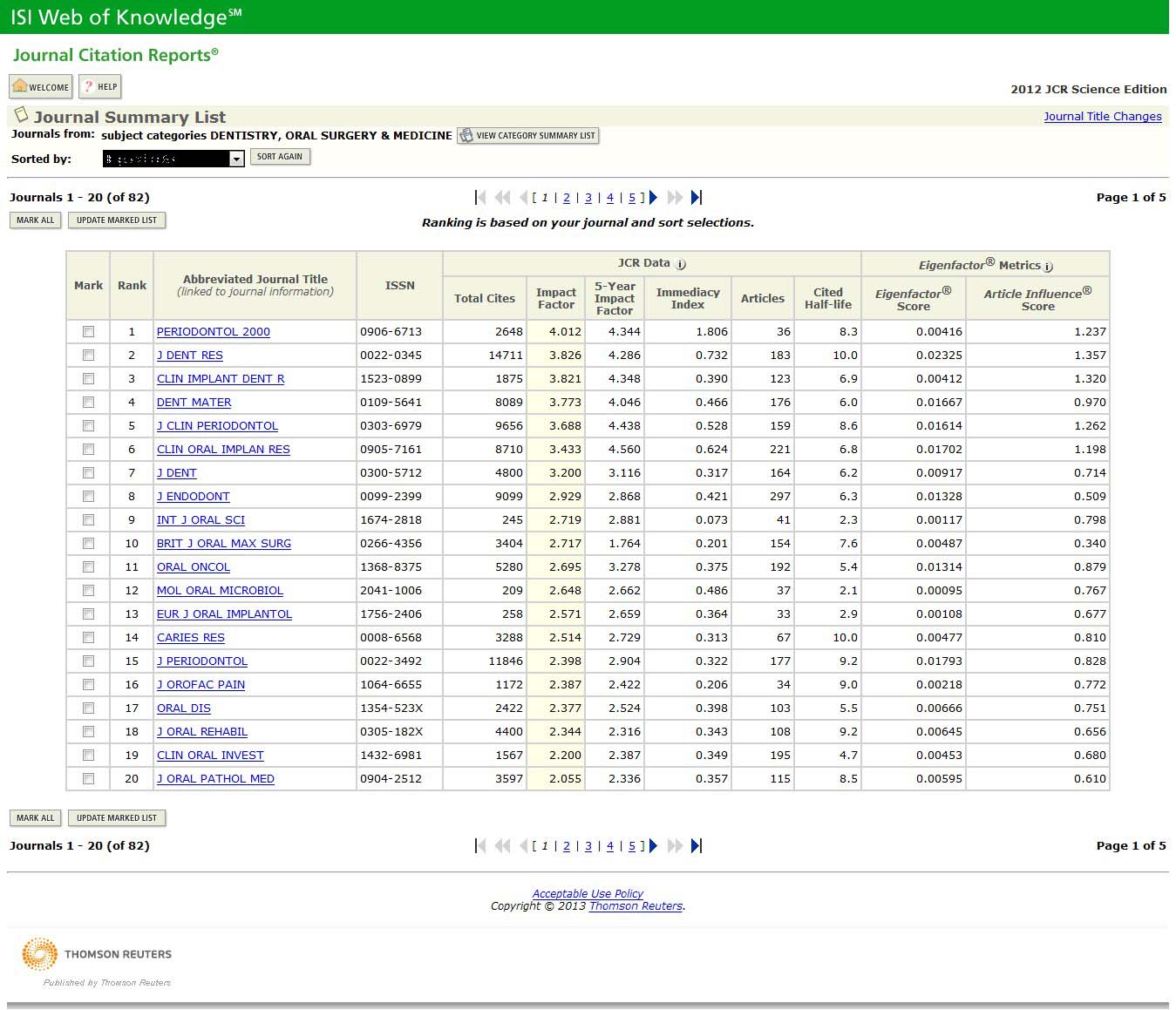Mark the J ORAL PATHOL MED checkbox
The height and width of the screenshot is (1010, 1176).
(x=88, y=779)
